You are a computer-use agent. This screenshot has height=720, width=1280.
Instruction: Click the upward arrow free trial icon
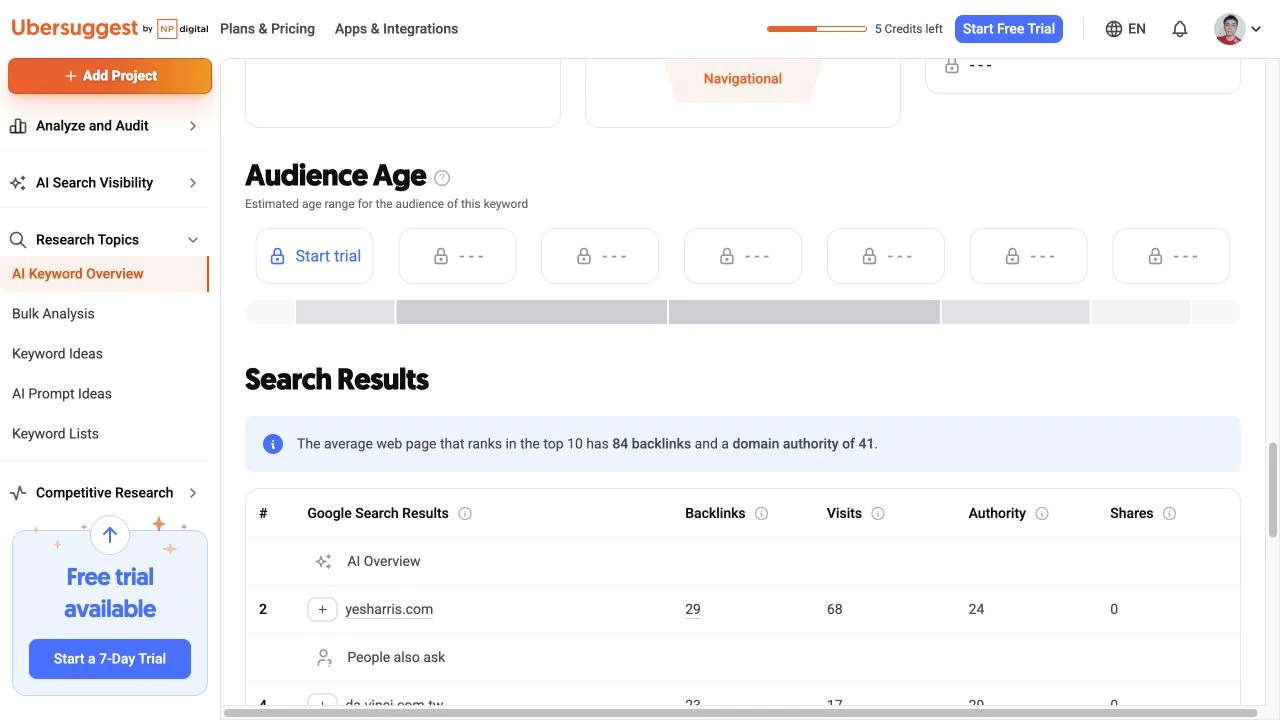(110, 535)
